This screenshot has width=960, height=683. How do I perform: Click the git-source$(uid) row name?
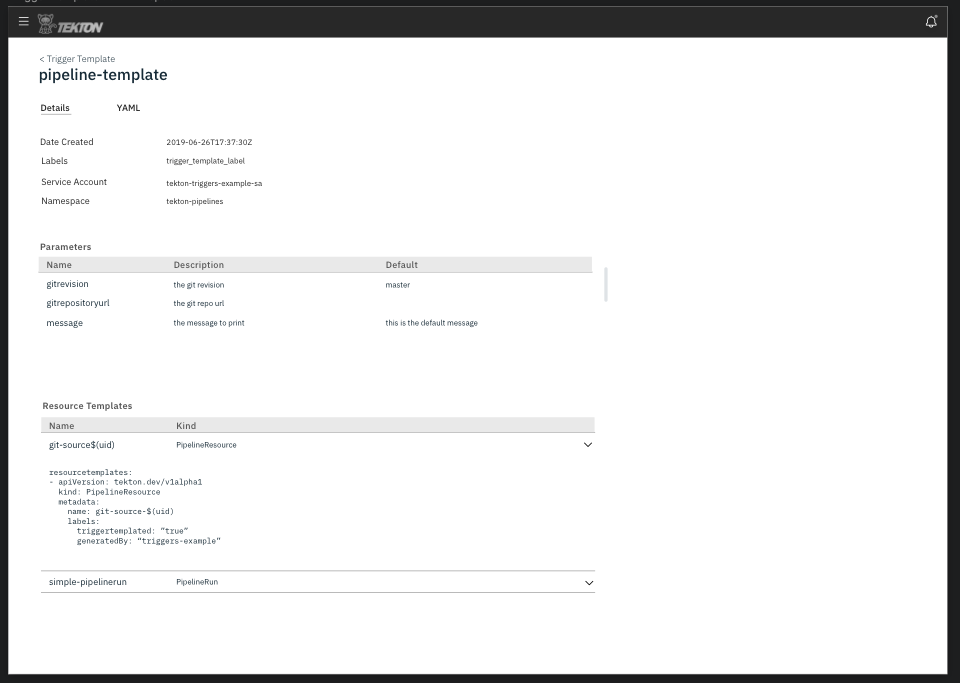[x=81, y=445]
